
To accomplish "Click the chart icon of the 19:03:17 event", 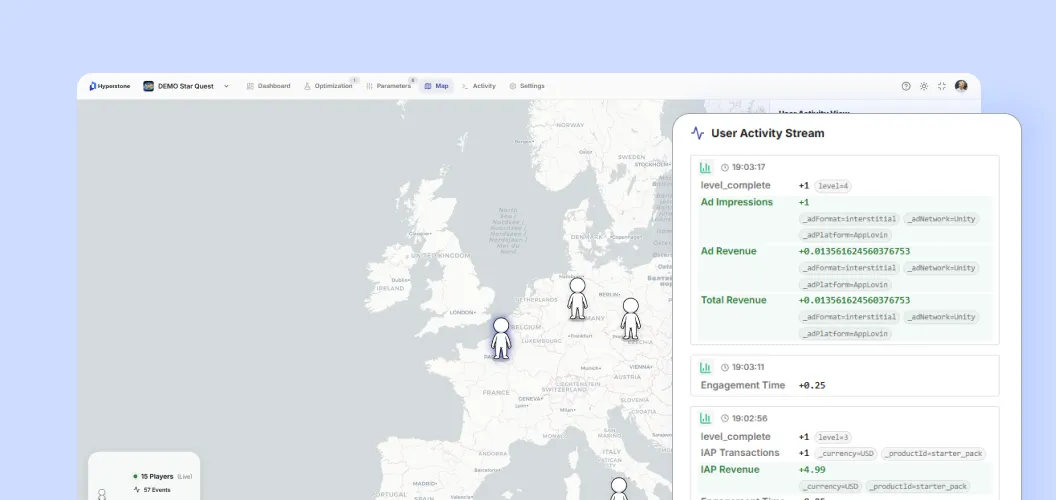I will click(705, 167).
